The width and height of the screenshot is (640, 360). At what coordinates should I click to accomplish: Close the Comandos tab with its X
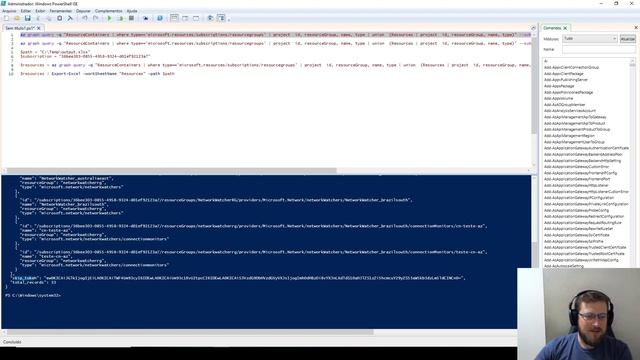[565, 28]
